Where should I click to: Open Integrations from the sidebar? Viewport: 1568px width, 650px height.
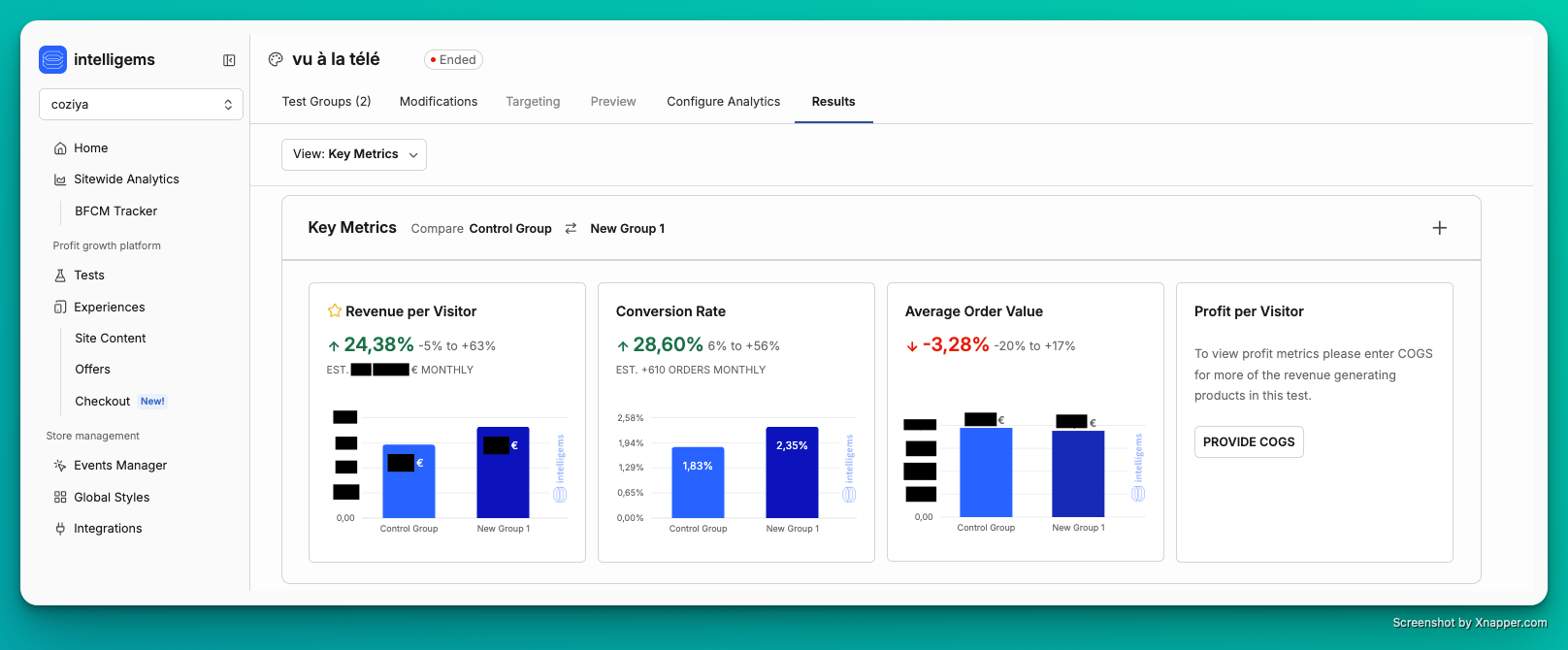click(108, 529)
